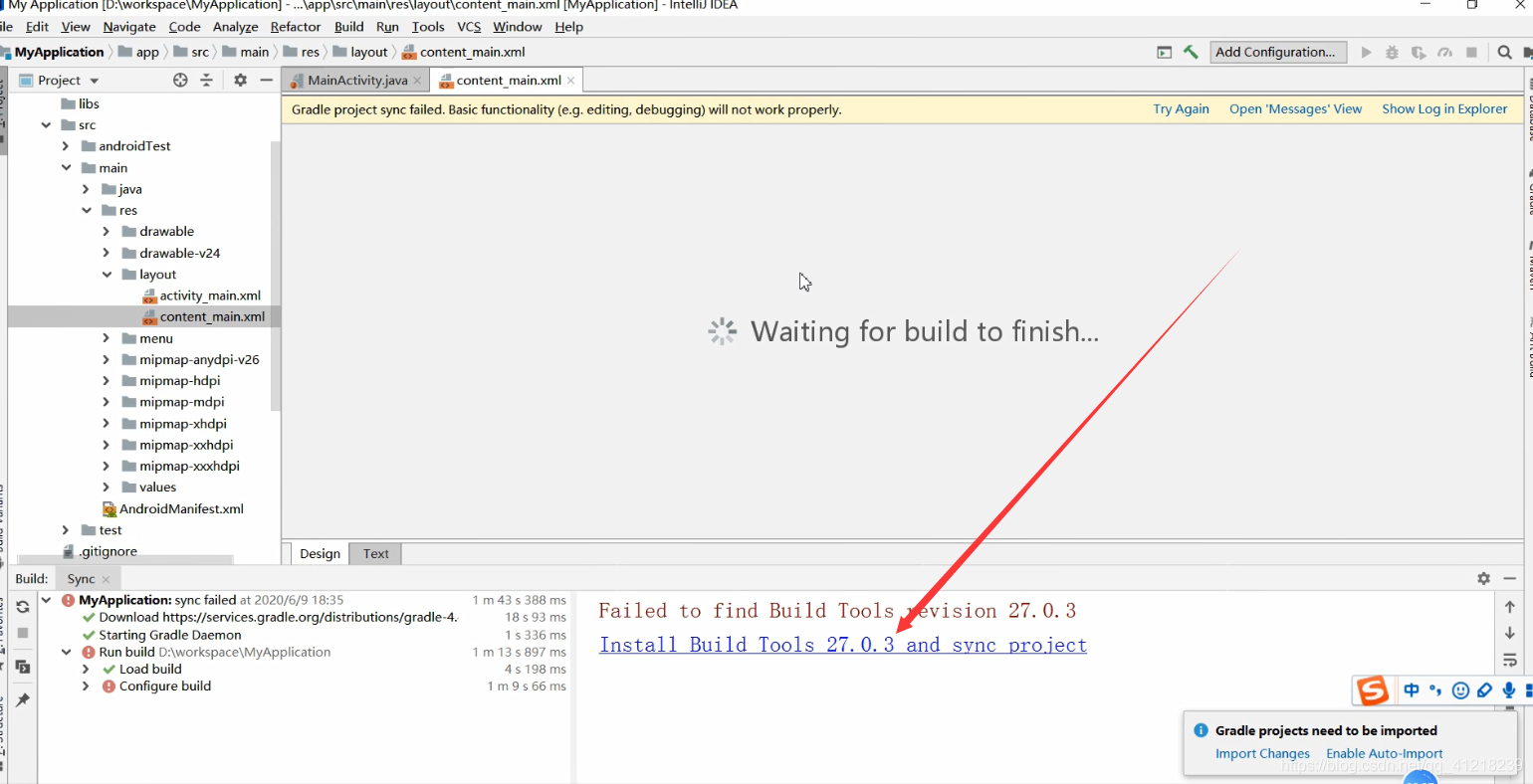Click the green Build Project hammer icon
The width and height of the screenshot is (1533, 784).
(x=1191, y=52)
